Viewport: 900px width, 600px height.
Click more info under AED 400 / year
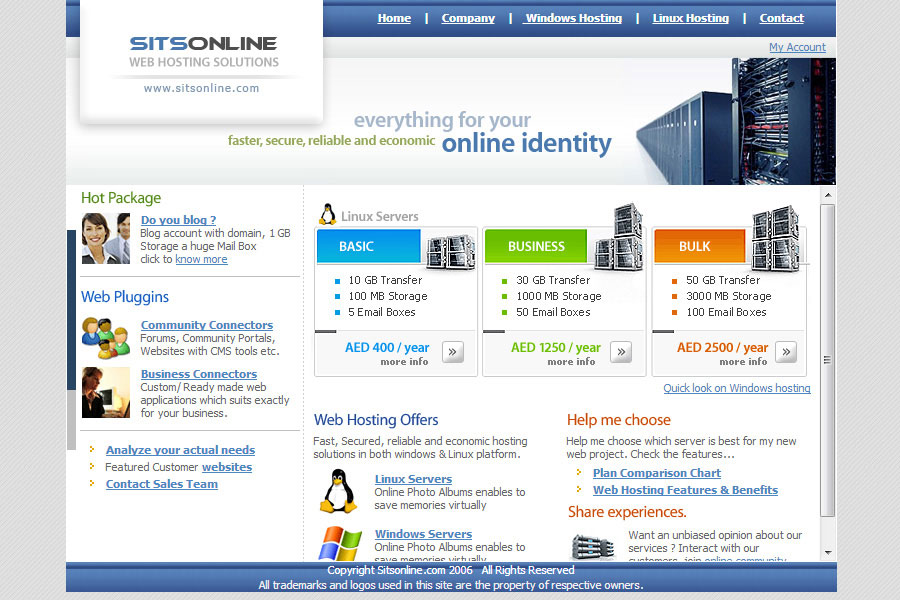click(x=404, y=362)
